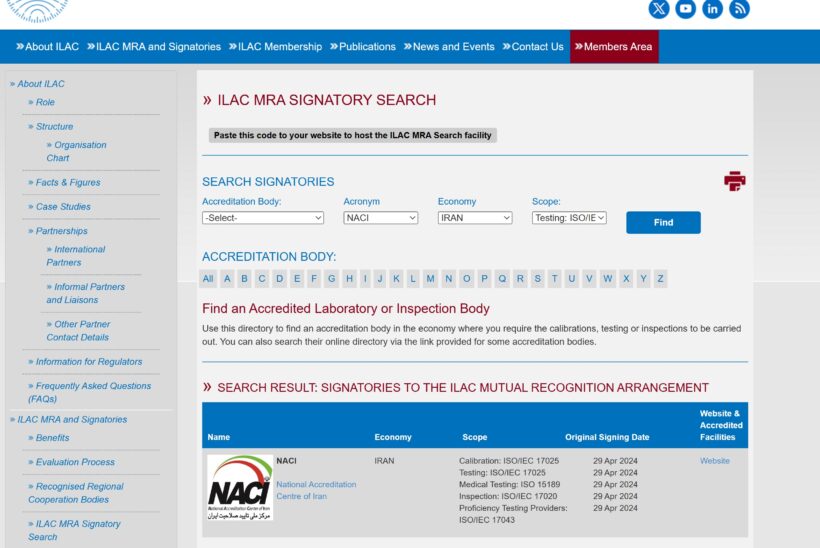820x548 pixels.
Task: Open the Publications menu item
Action: pyautogui.click(x=362, y=47)
